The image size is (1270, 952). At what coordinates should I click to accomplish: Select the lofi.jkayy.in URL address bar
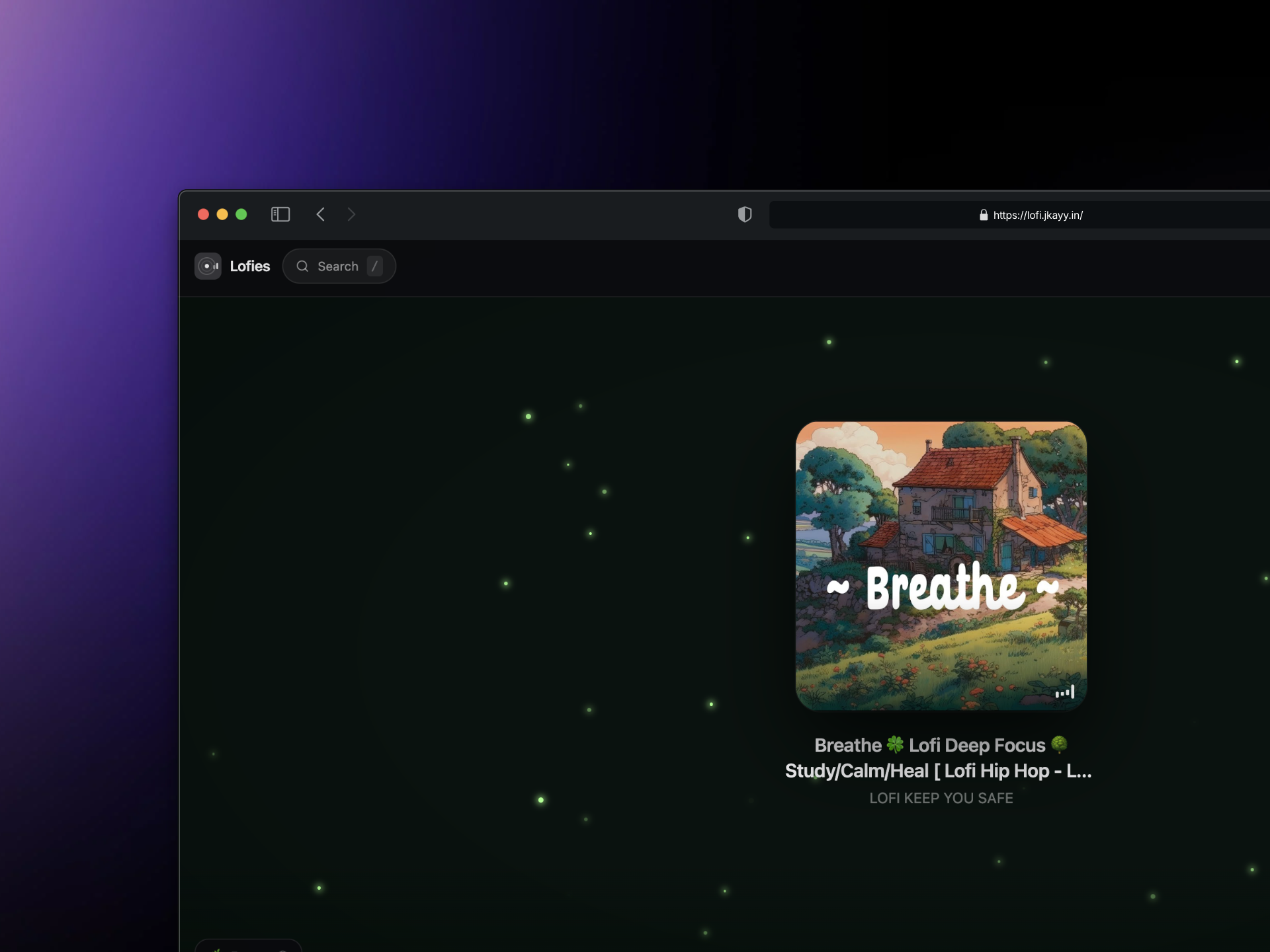1037,215
